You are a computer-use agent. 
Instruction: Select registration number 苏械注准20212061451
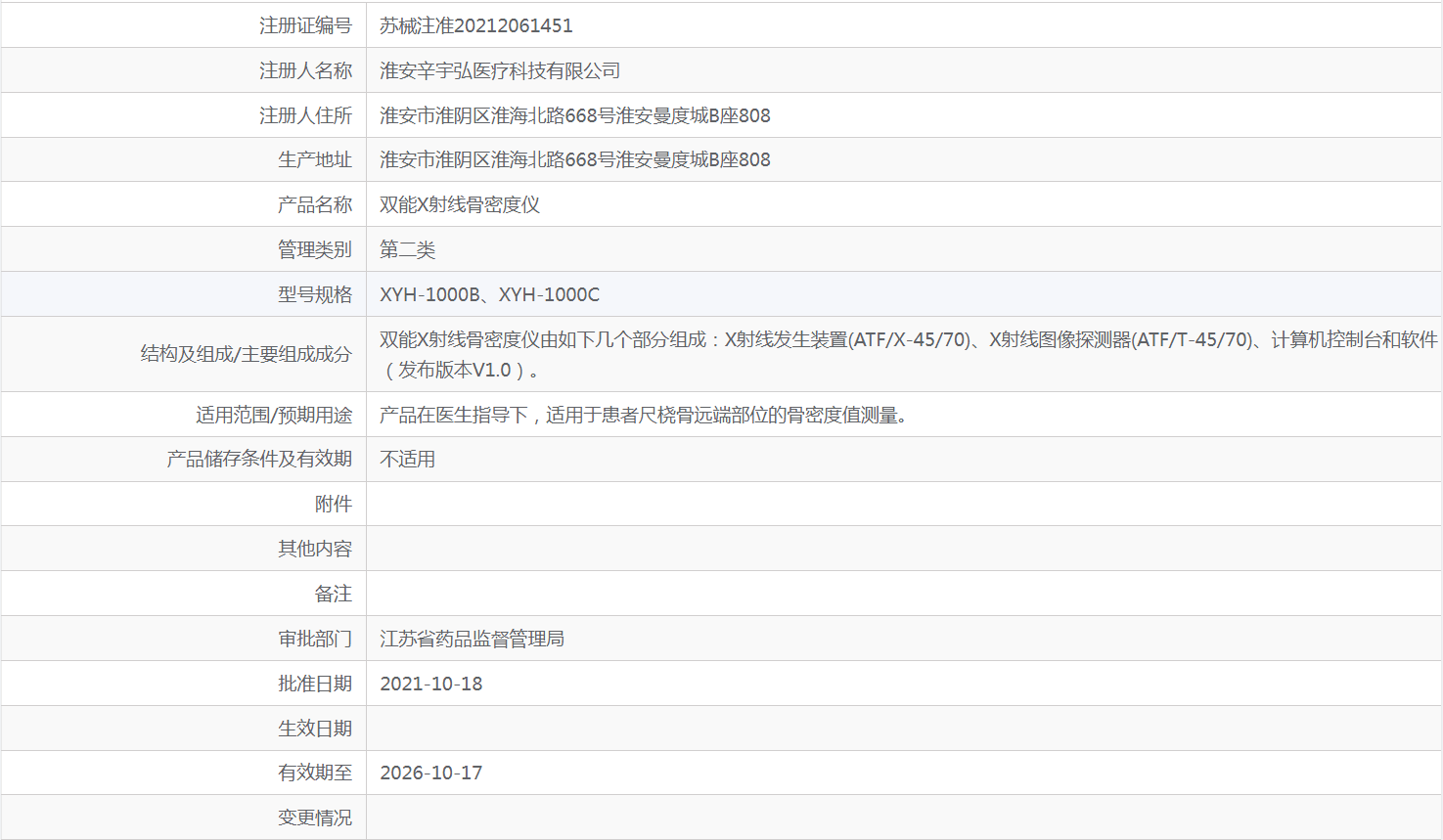(x=476, y=25)
